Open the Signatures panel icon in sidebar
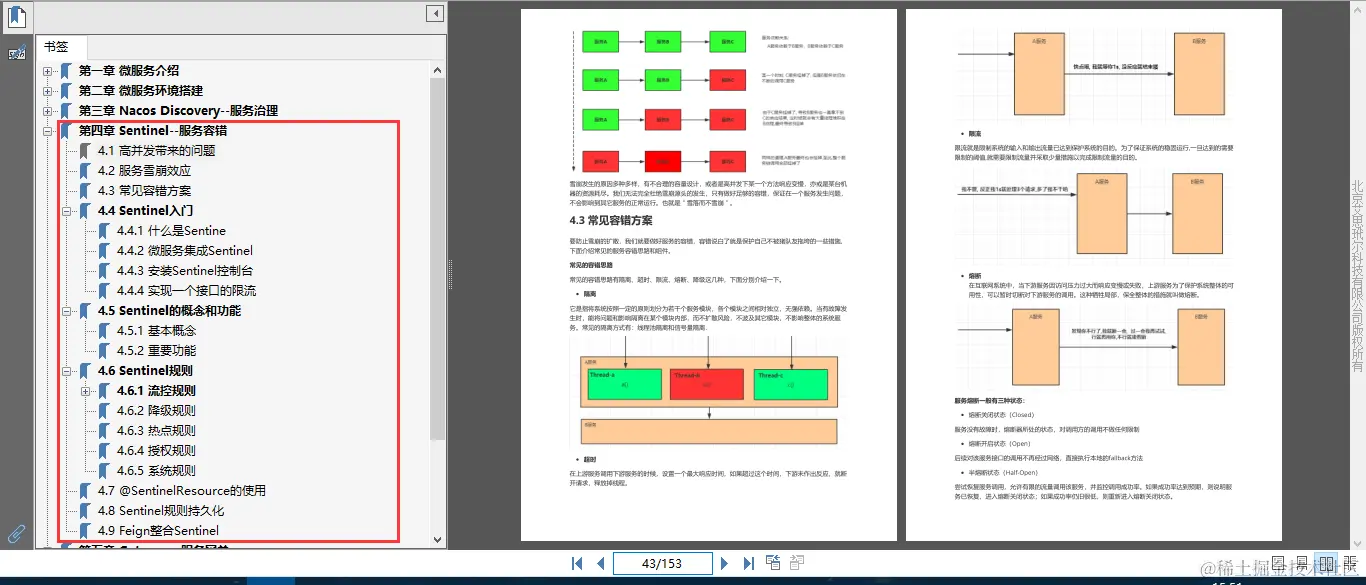 tap(17, 52)
